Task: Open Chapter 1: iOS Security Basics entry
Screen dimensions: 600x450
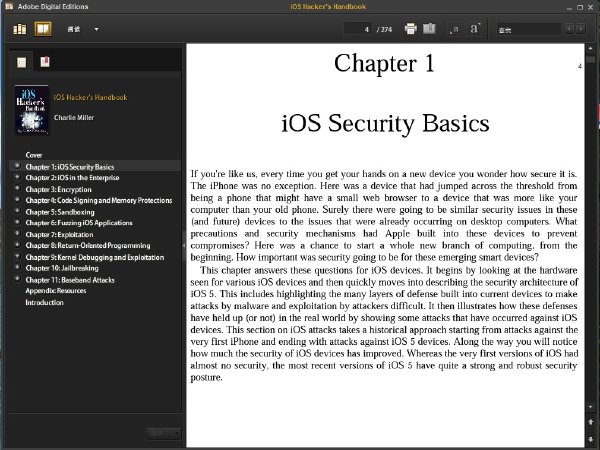Action: [x=70, y=167]
